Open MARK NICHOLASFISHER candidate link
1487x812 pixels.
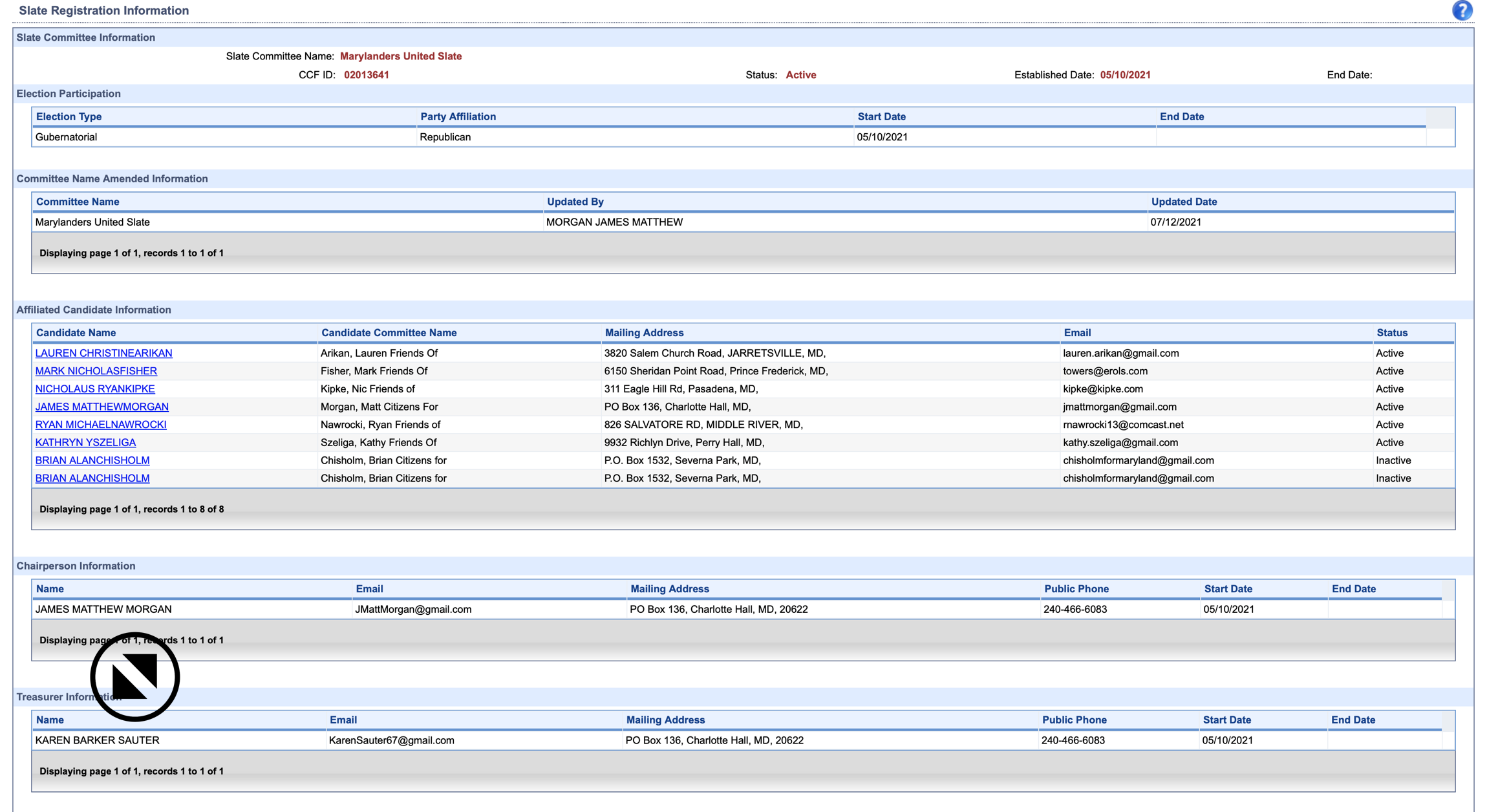96,371
